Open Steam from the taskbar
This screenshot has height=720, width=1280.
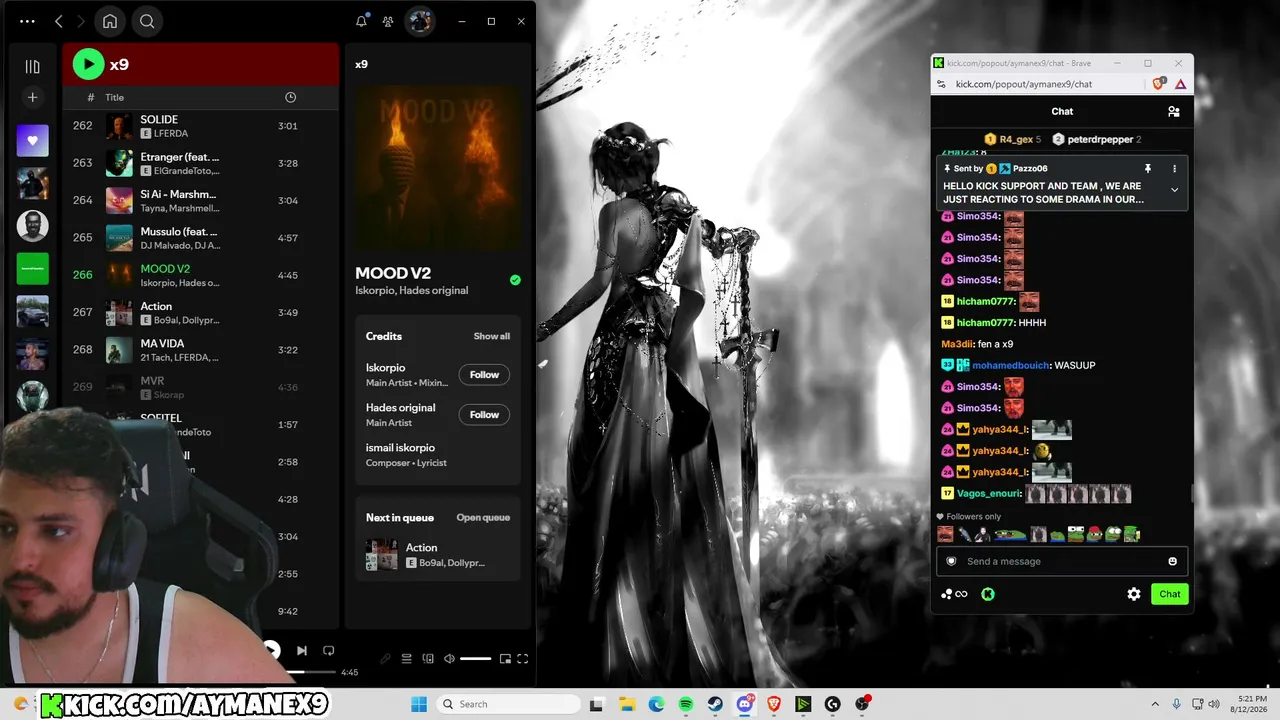(x=715, y=704)
